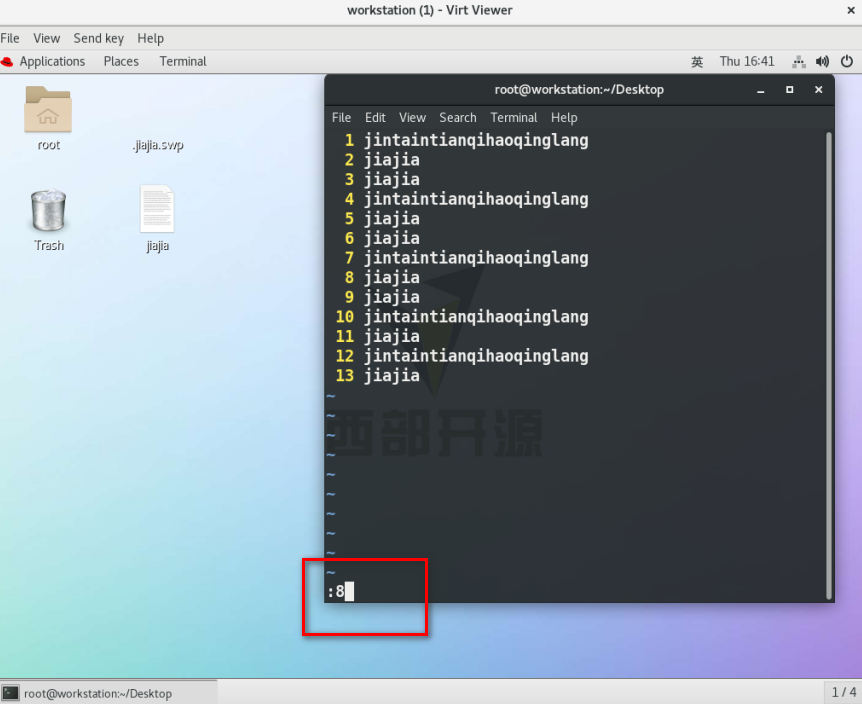Click line 5 jiajia text
Image resolution: width=862 pixels, height=704 pixels.
pos(391,219)
